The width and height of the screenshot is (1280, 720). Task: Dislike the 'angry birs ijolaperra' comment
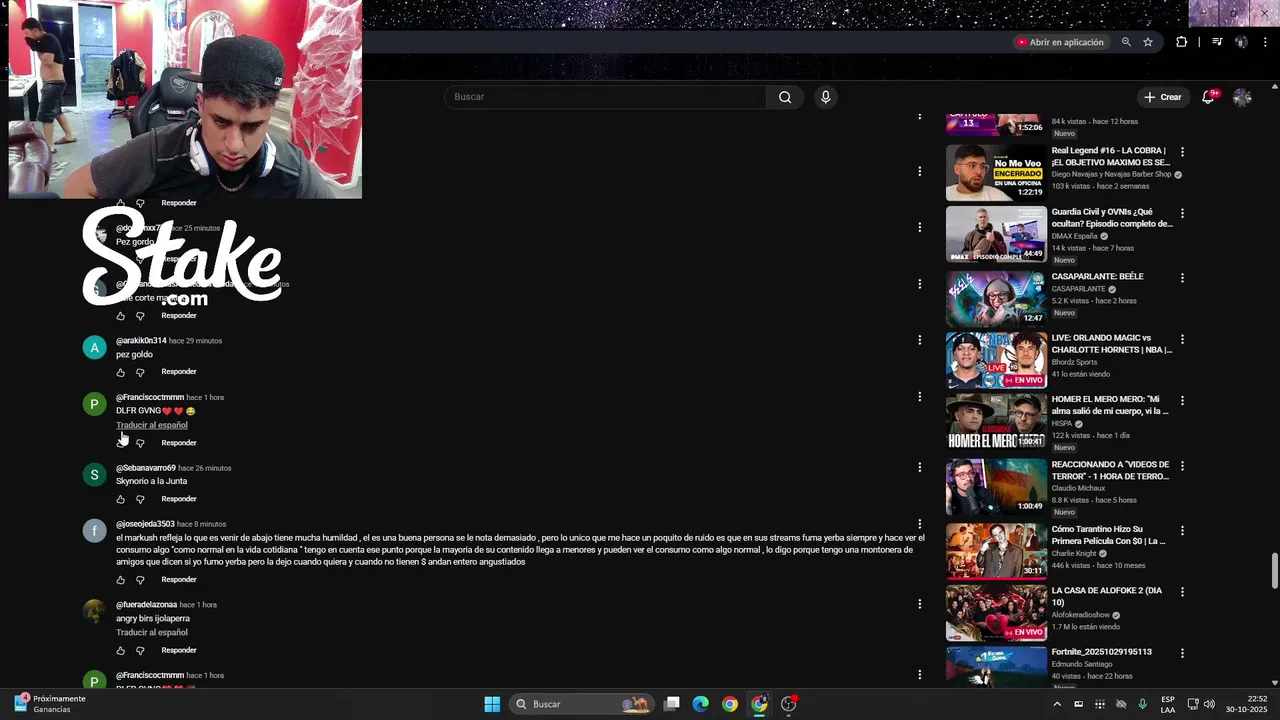tap(140, 651)
